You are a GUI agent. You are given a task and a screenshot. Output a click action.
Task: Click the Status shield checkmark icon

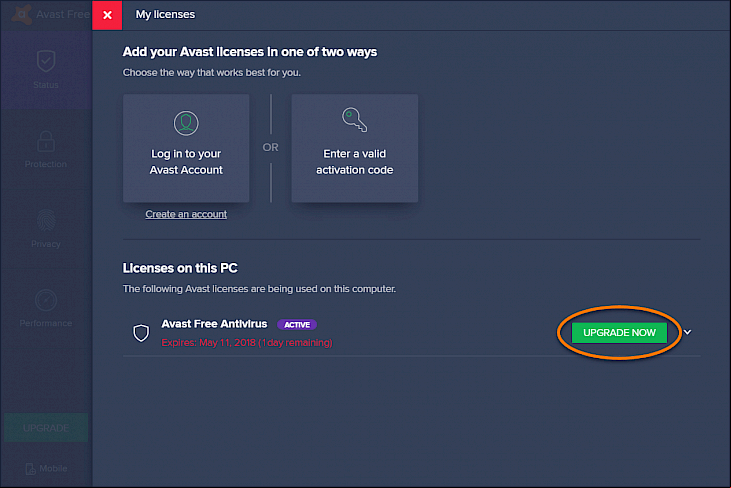(x=46, y=61)
